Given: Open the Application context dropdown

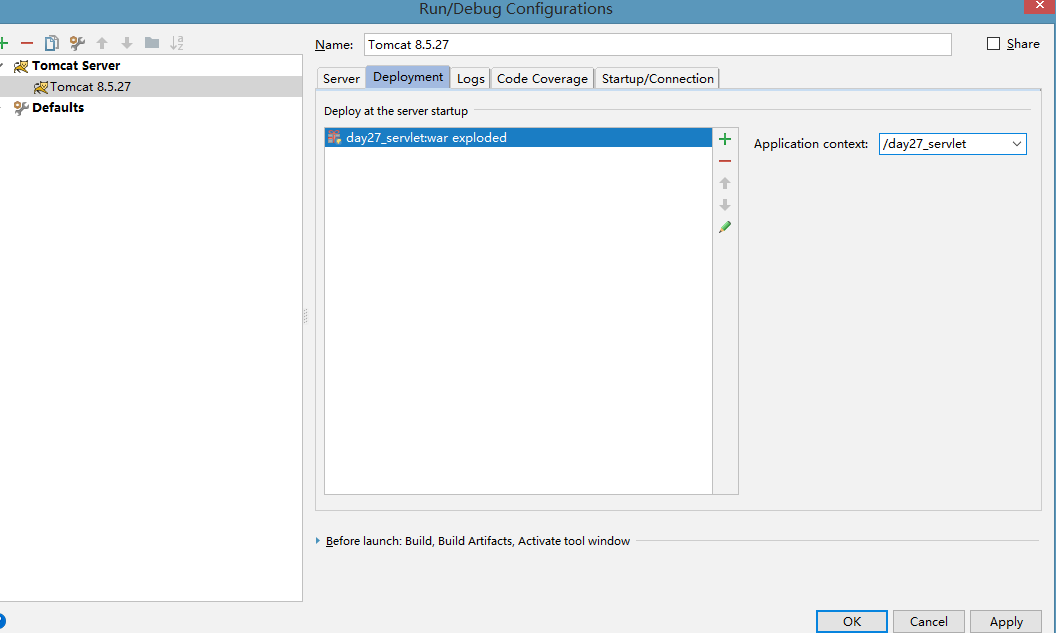Looking at the screenshot, I should tap(1016, 144).
